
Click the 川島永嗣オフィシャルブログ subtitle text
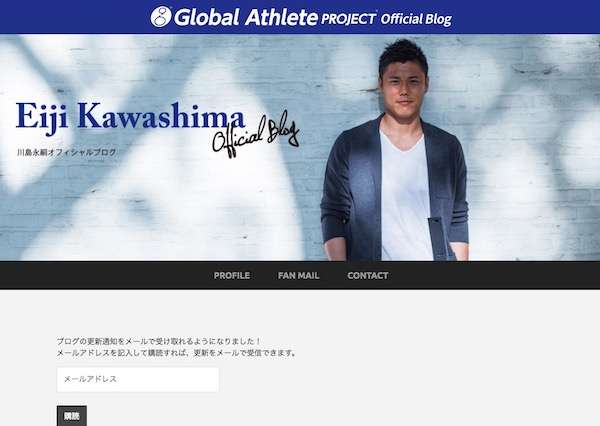coord(67,152)
